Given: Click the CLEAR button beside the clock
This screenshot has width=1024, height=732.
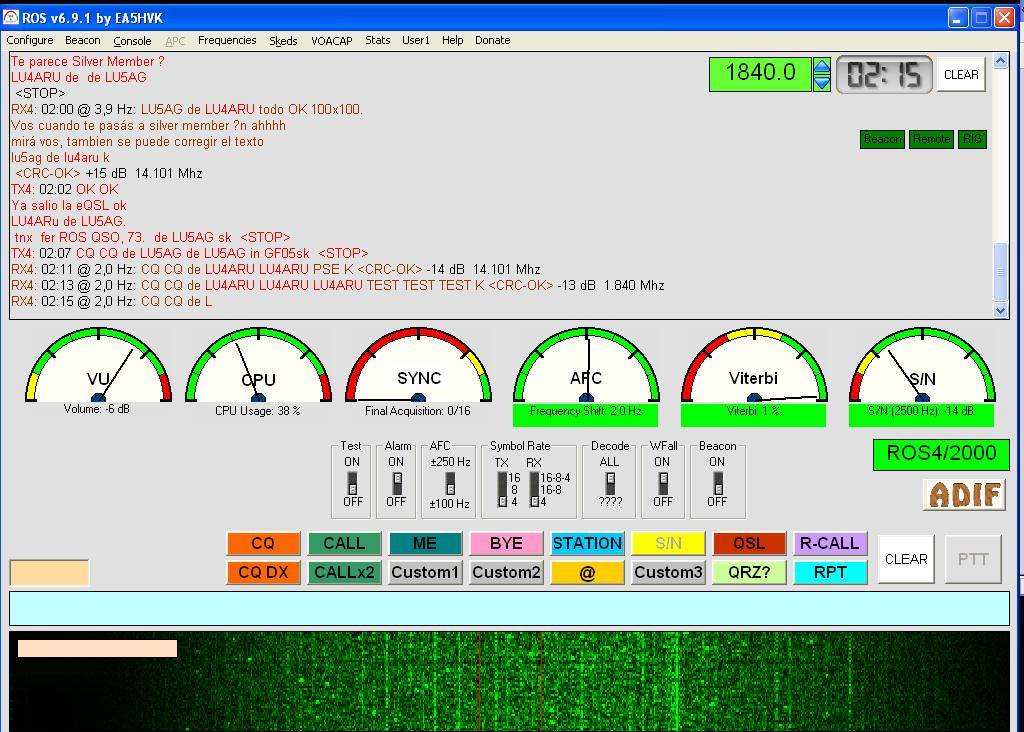Looking at the screenshot, I should [961, 74].
